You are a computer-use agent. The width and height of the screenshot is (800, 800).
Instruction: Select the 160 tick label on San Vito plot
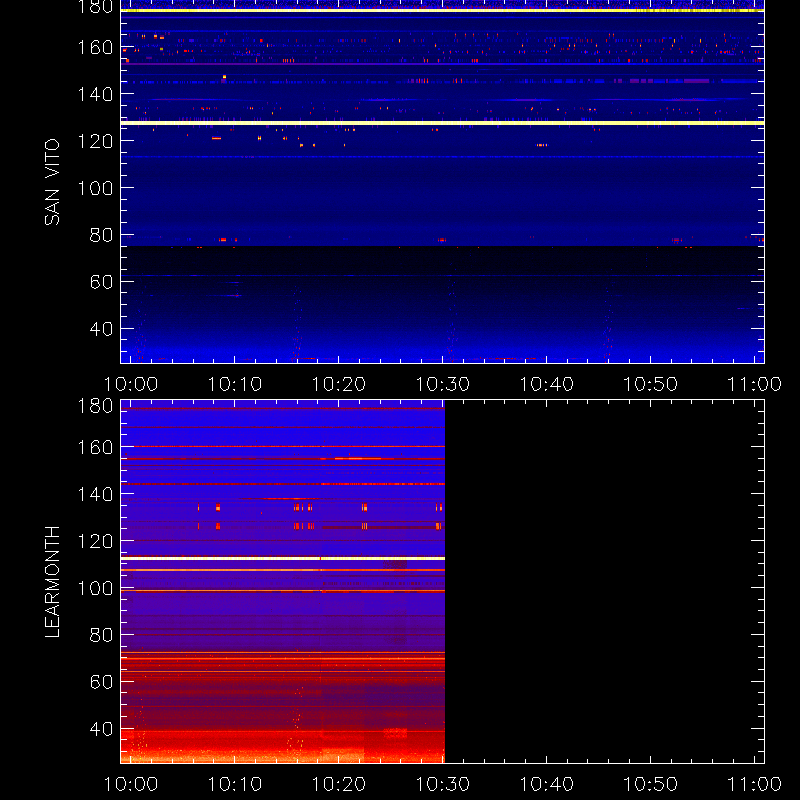tap(95, 47)
